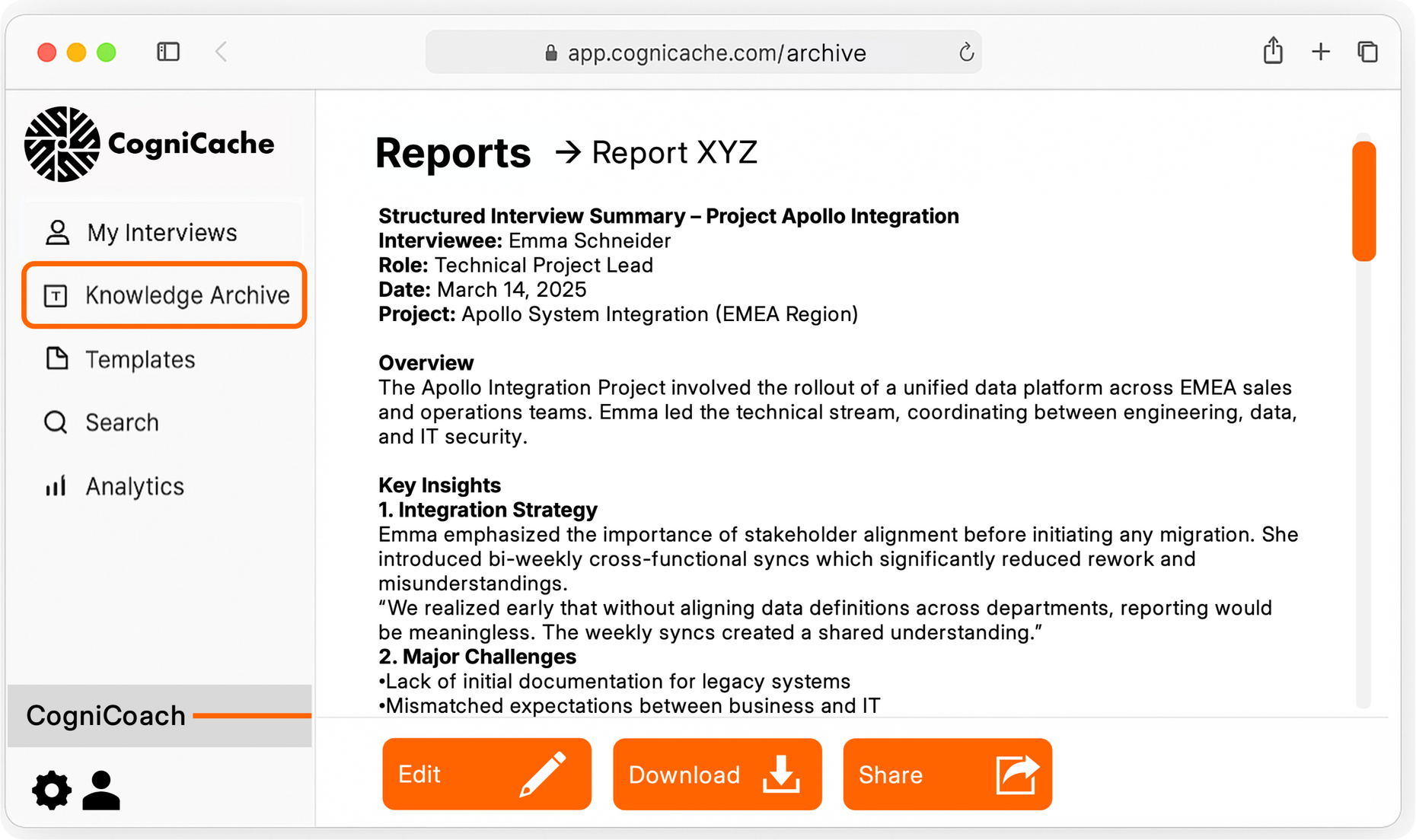Share Report XYZ
This screenshot has width=1416, height=840.
pyautogui.click(x=947, y=774)
